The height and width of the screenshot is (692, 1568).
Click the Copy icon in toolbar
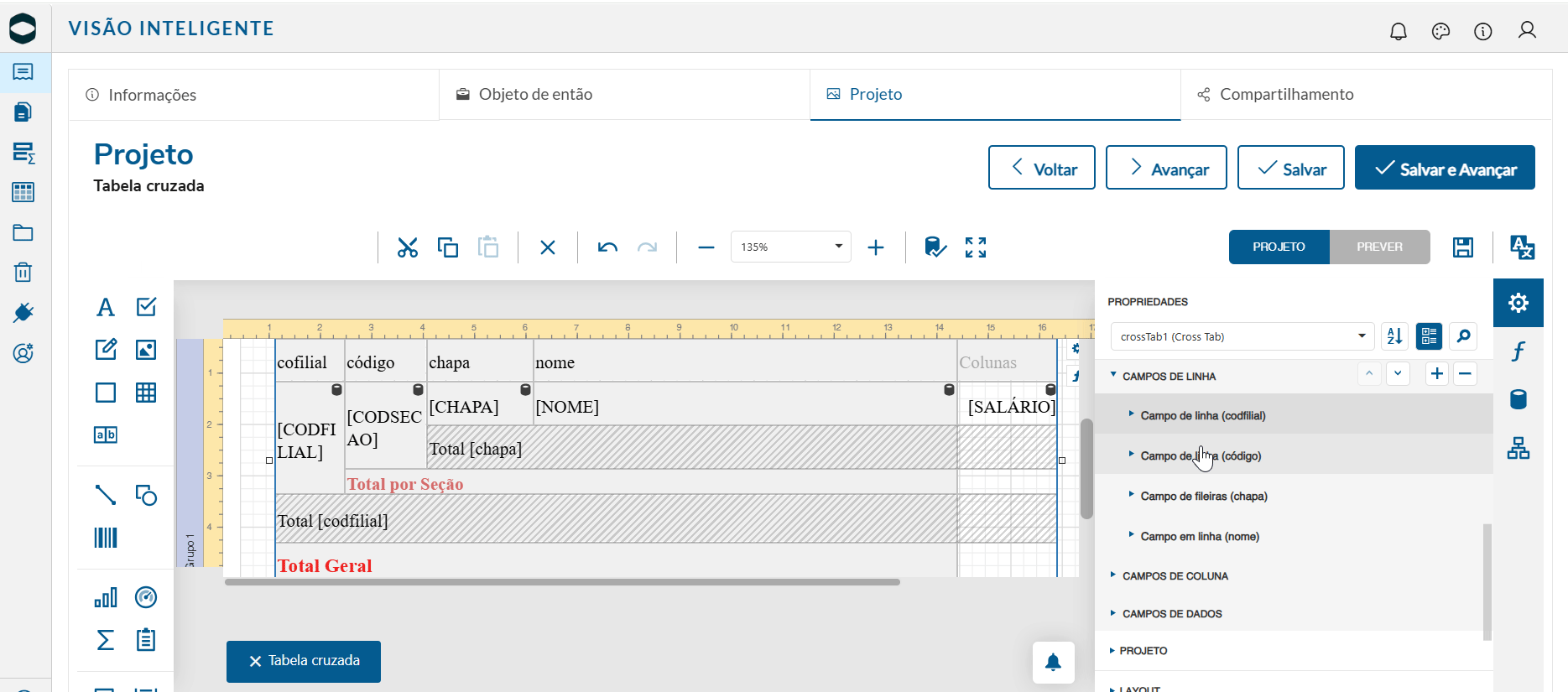448,247
